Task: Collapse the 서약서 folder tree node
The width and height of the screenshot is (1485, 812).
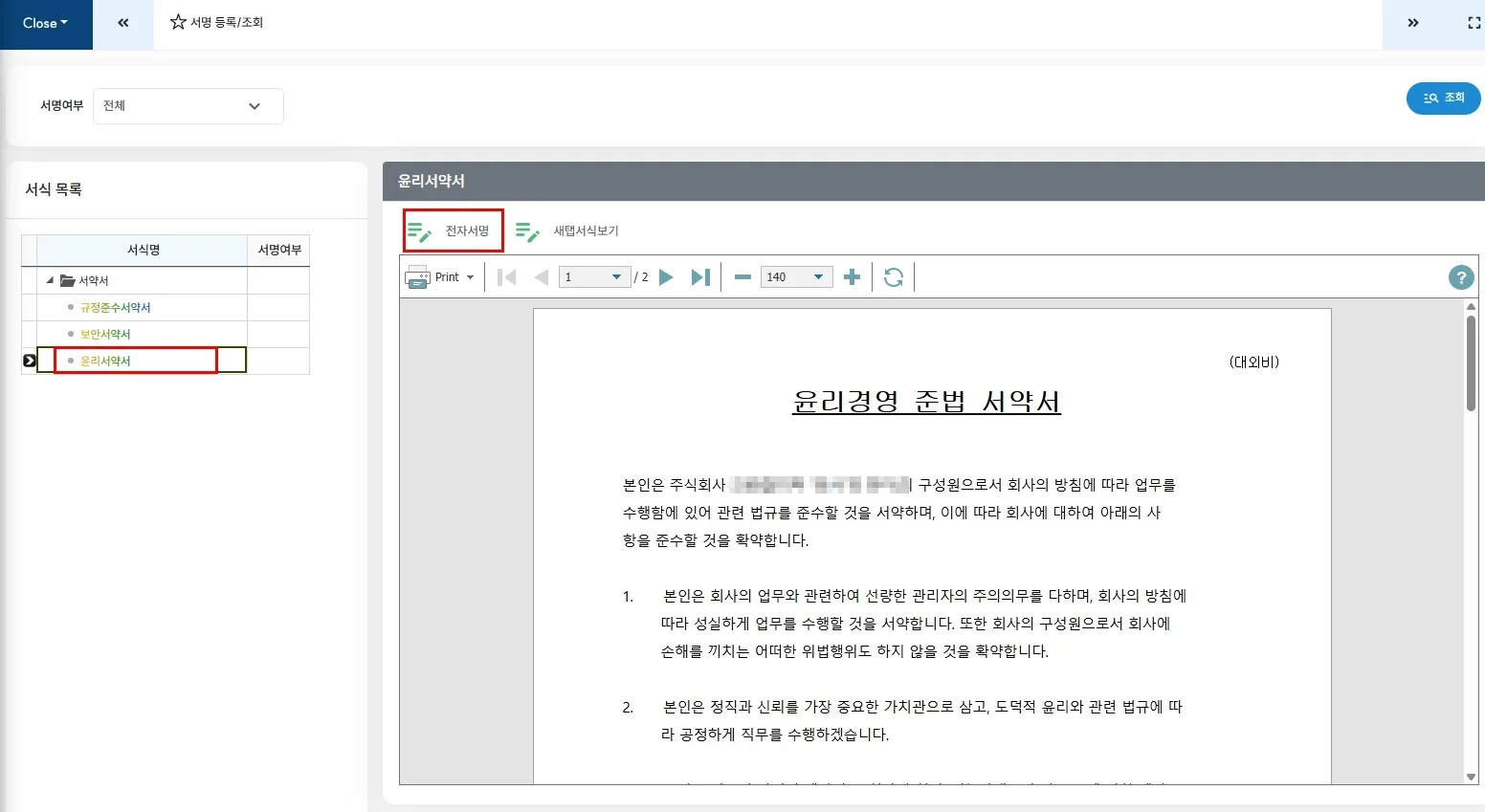Action: coord(50,280)
